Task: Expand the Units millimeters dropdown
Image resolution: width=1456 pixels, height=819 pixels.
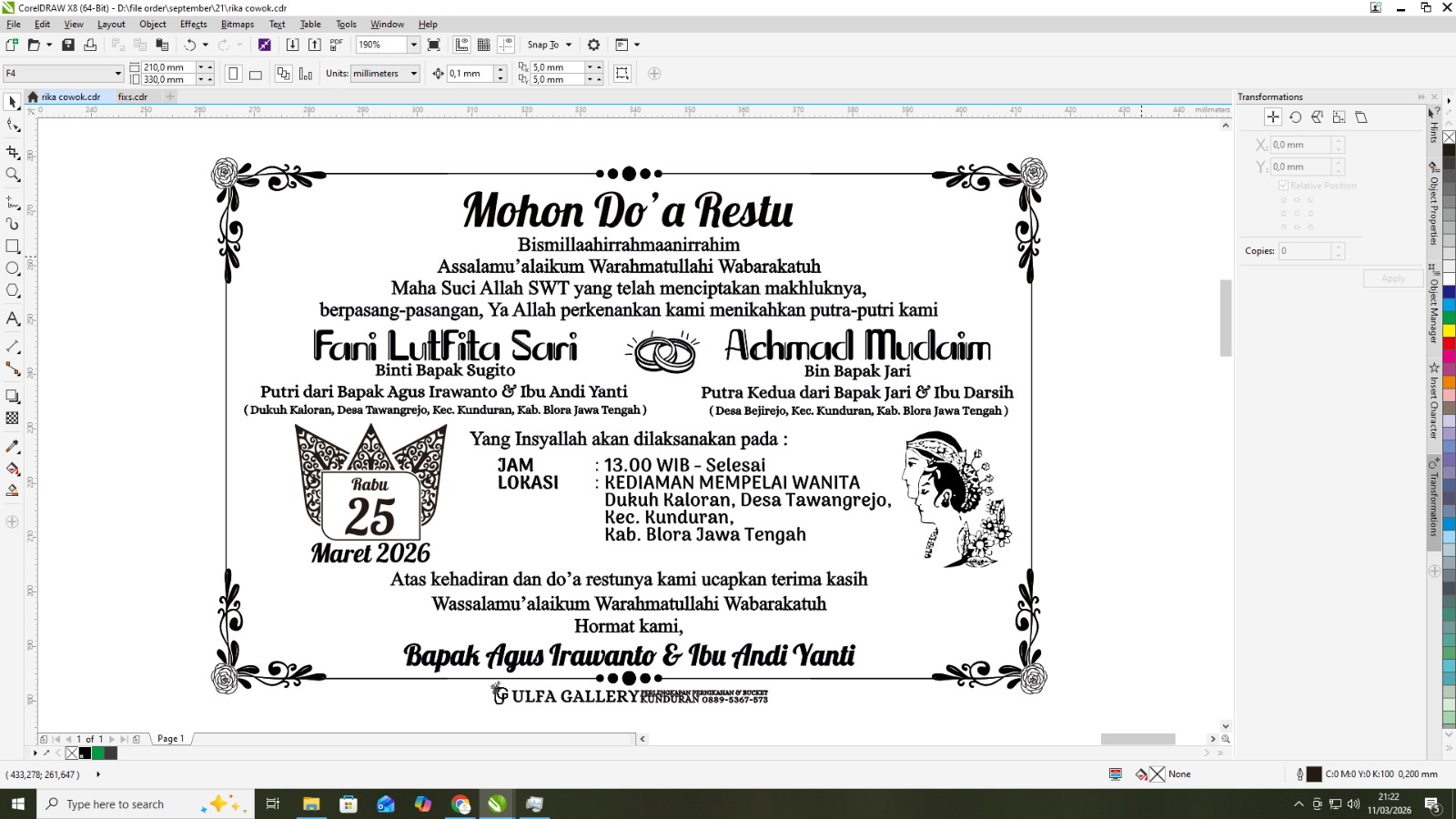Action: pyautogui.click(x=413, y=74)
